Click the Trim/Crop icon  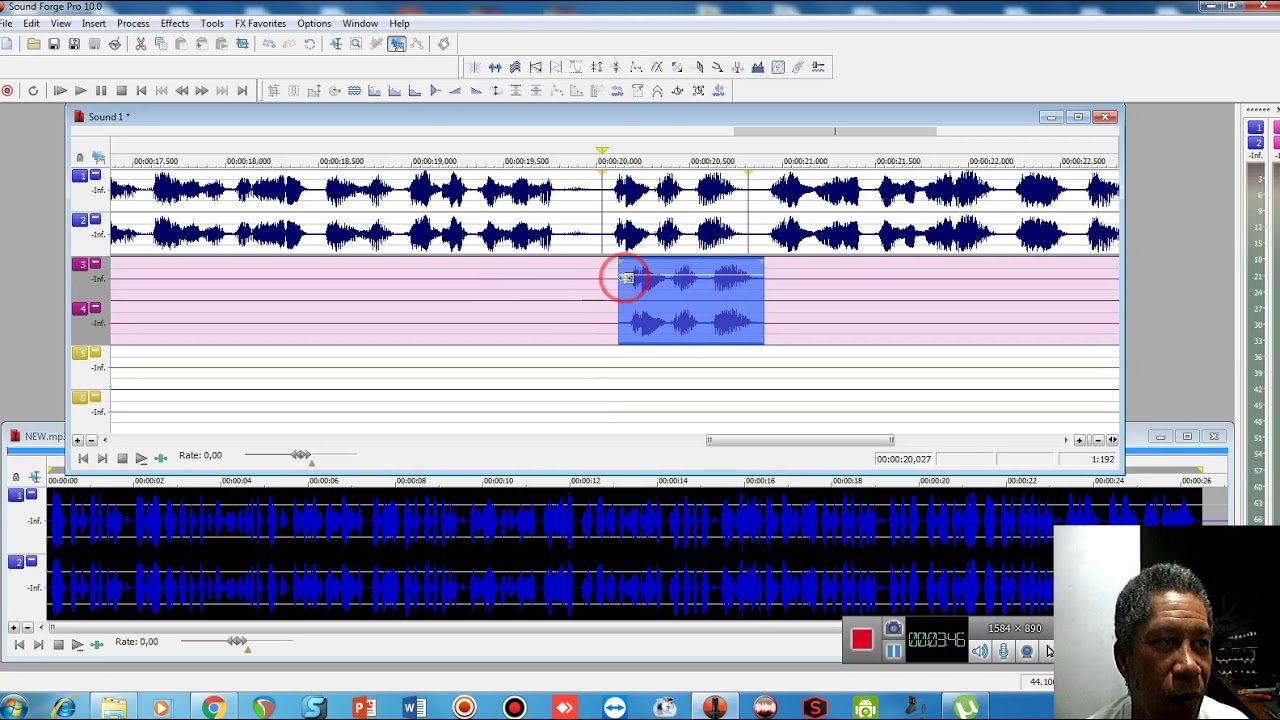click(x=242, y=44)
